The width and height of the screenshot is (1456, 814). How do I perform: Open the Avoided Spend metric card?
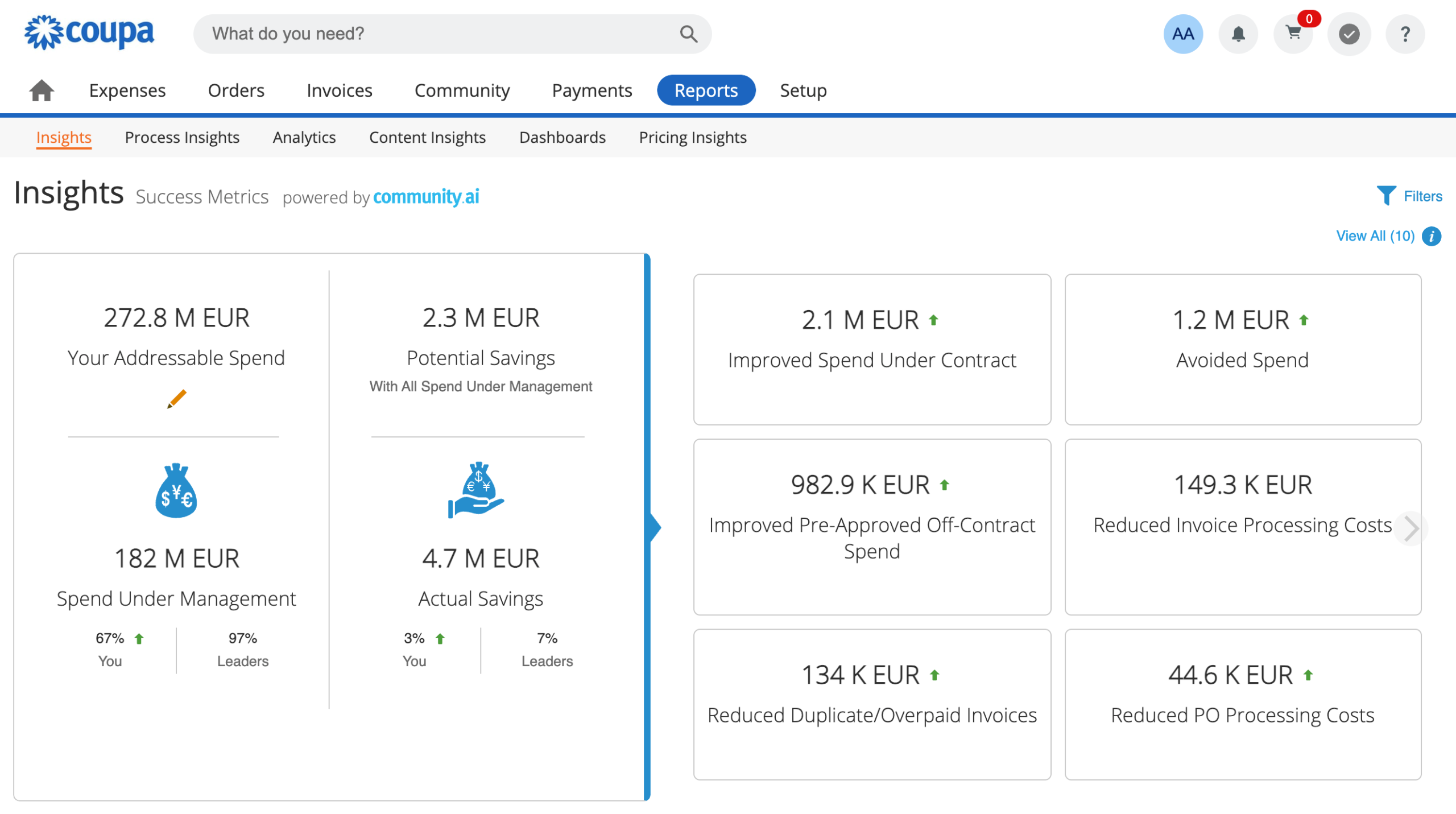[1243, 350]
